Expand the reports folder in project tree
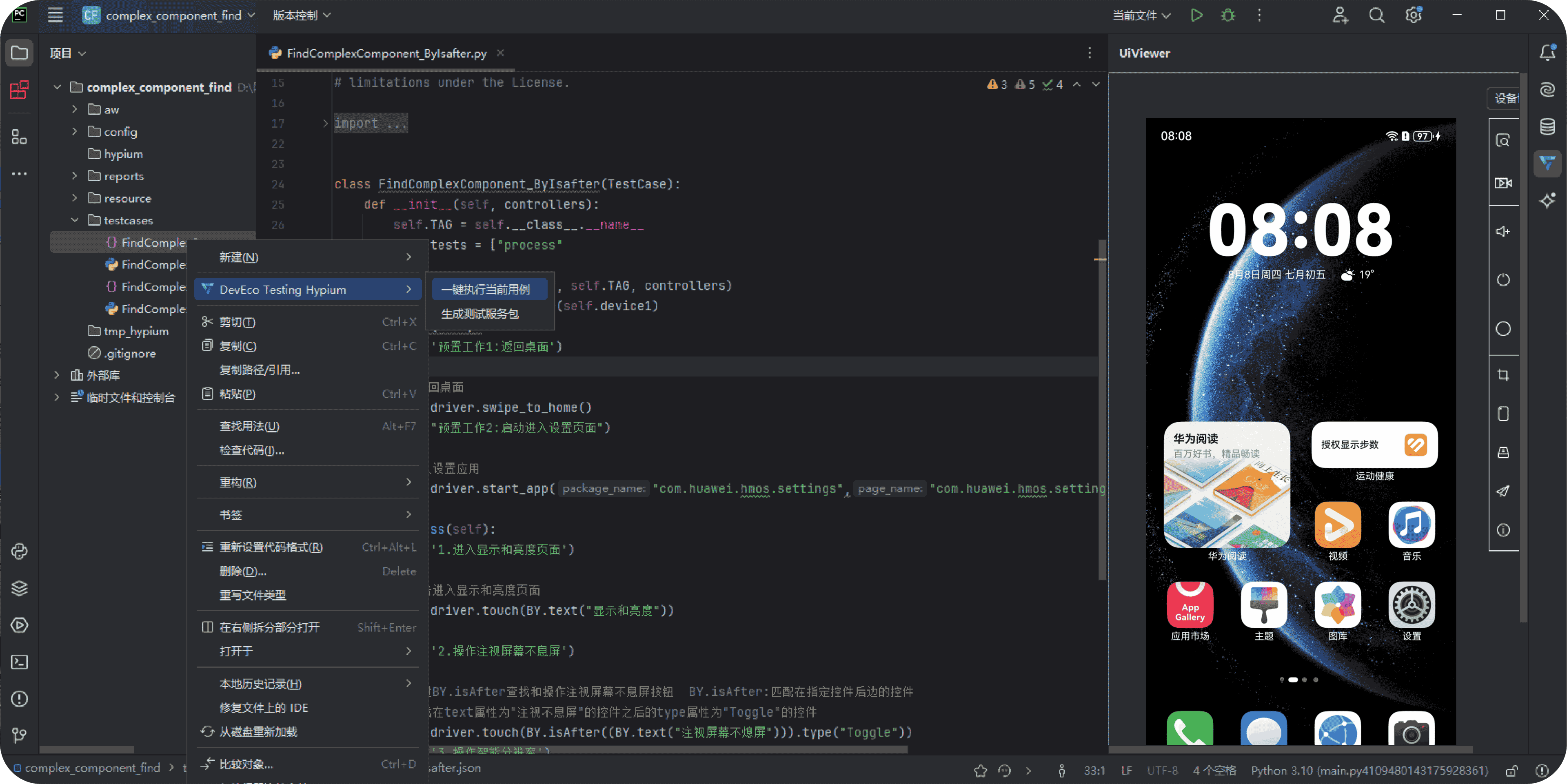The width and height of the screenshot is (1567, 784). click(75, 176)
